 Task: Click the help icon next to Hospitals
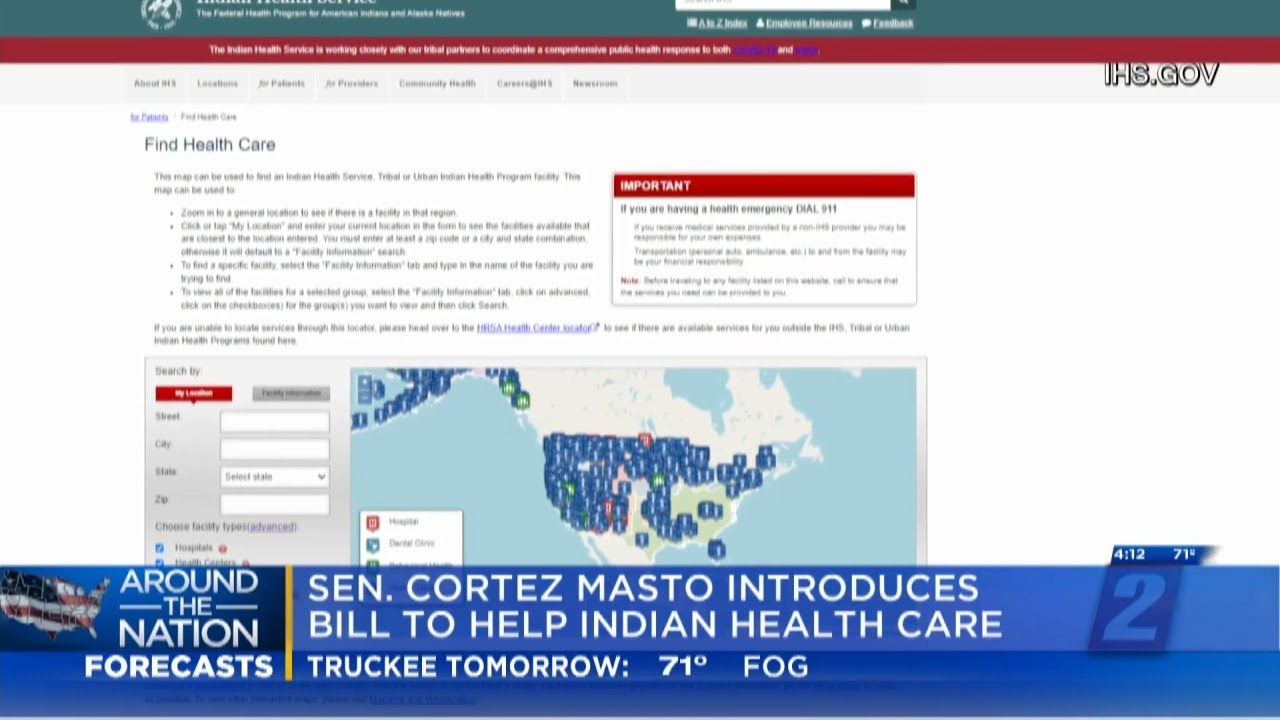point(223,548)
